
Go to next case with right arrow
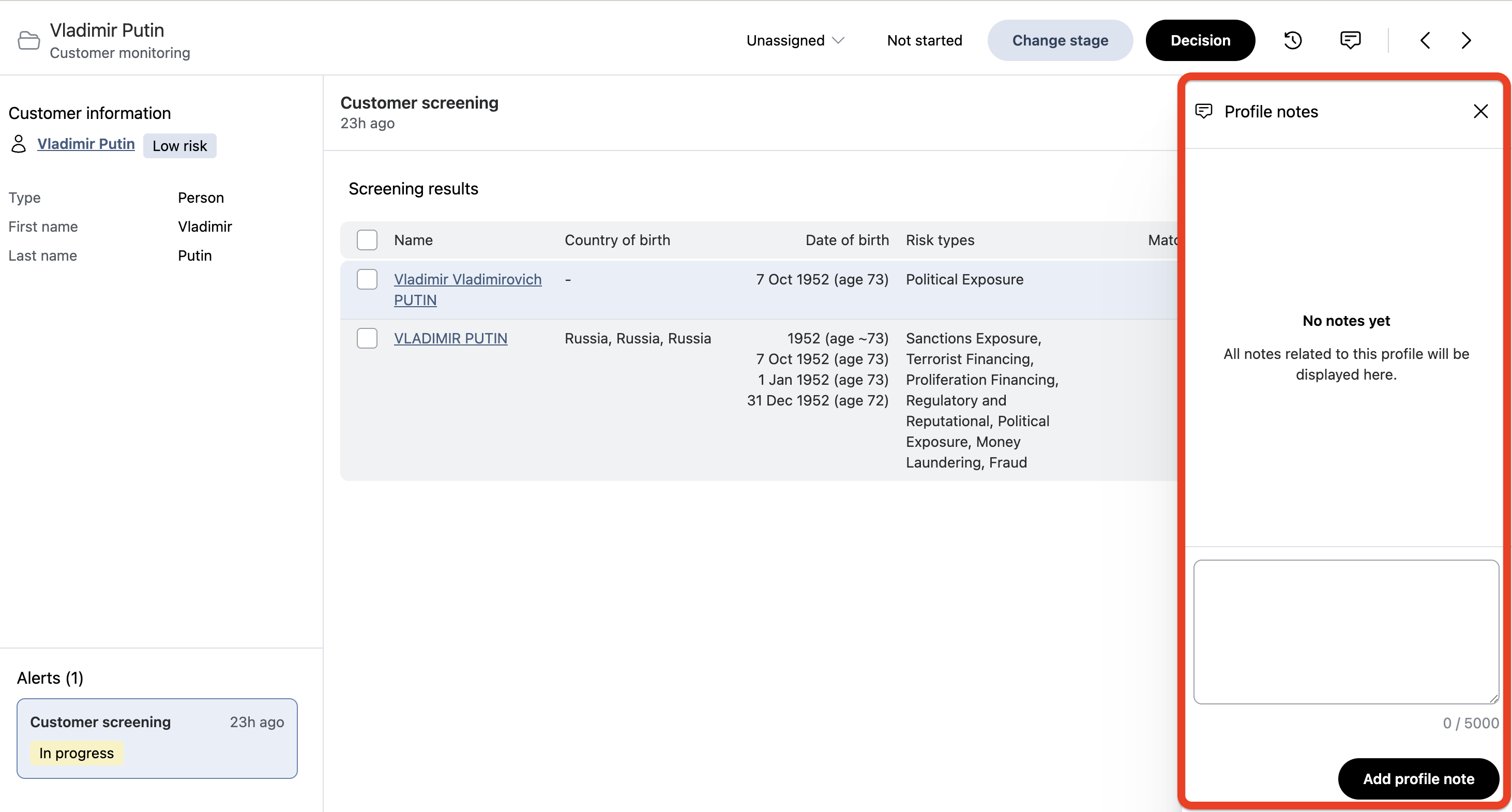click(x=1466, y=40)
